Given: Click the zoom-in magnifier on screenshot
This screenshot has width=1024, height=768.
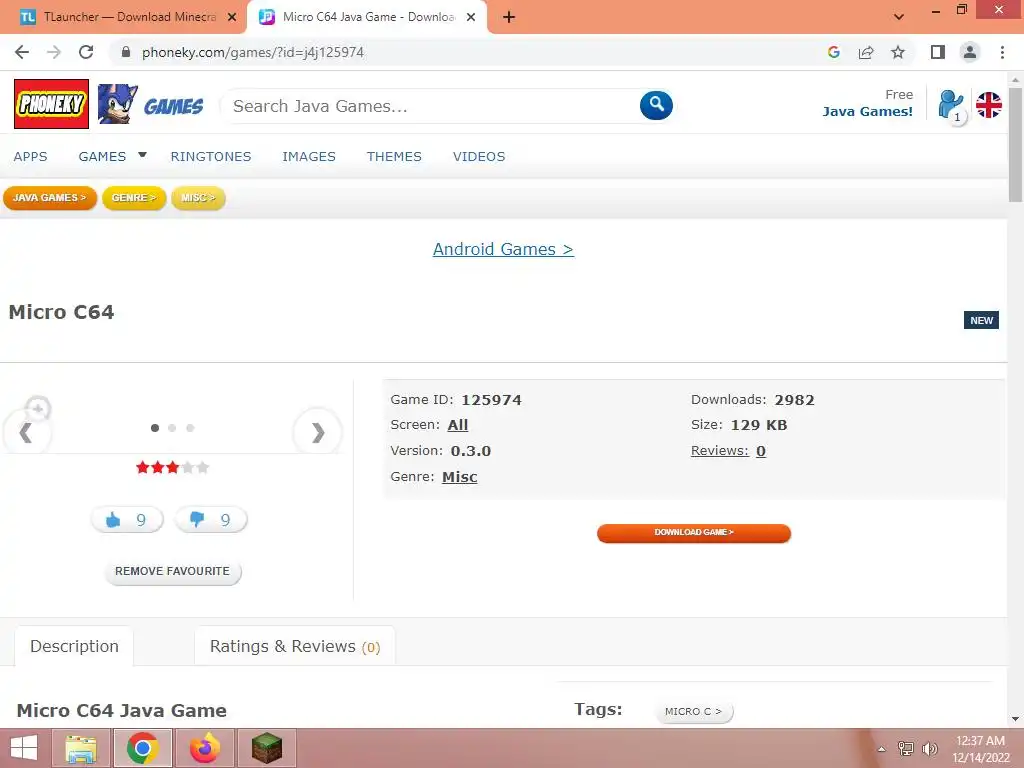Looking at the screenshot, I should click(37, 409).
